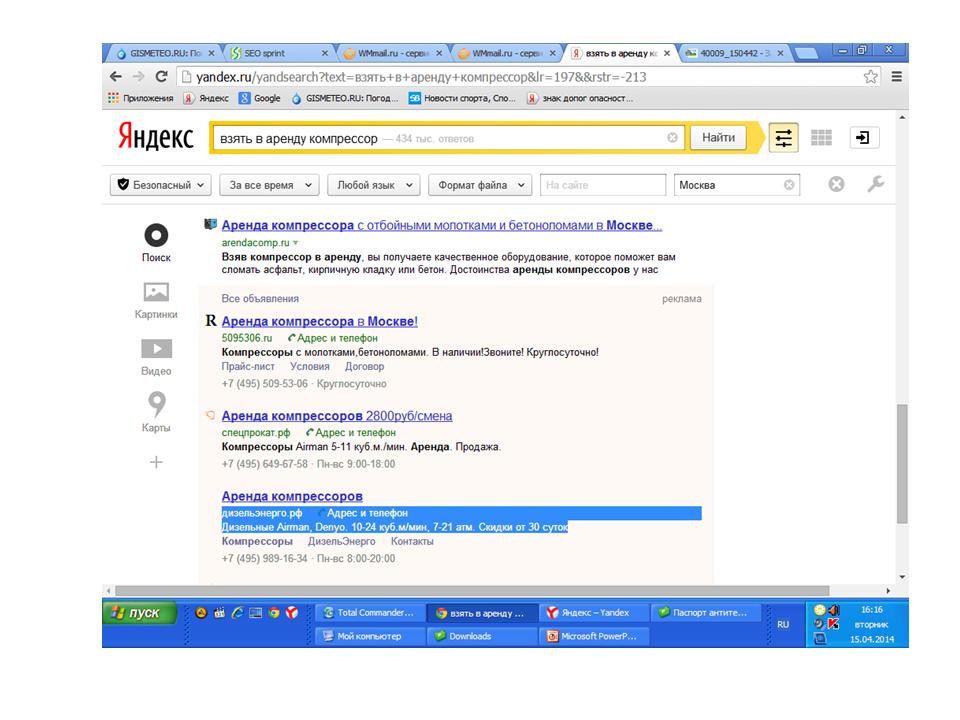Screen dimensions: 960x720
Task: Launch Yandex browser from quick launch
Action: pyautogui.click(x=292, y=612)
